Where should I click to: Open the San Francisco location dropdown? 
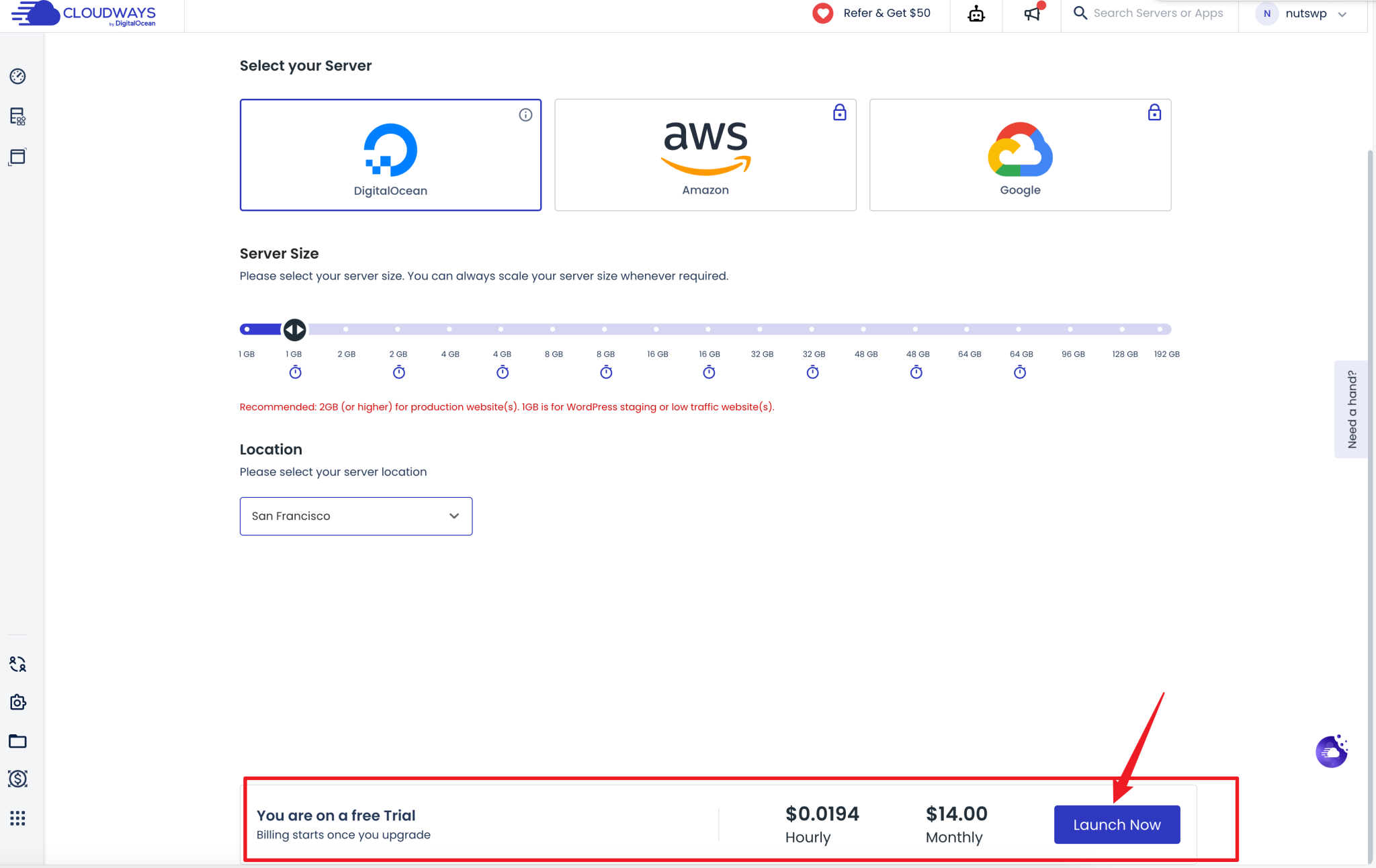(x=355, y=516)
